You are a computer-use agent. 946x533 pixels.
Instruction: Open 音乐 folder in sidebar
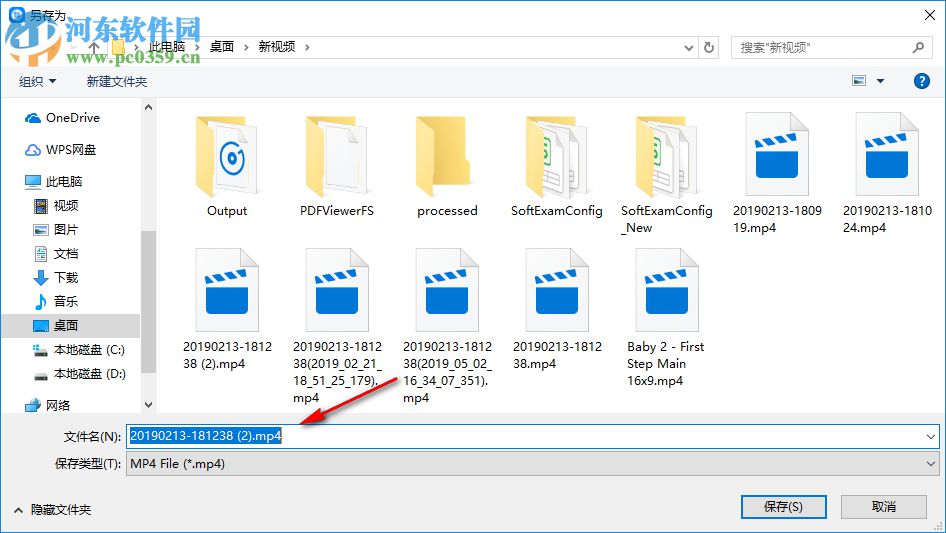pyautogui.click(x=56, y=301)
